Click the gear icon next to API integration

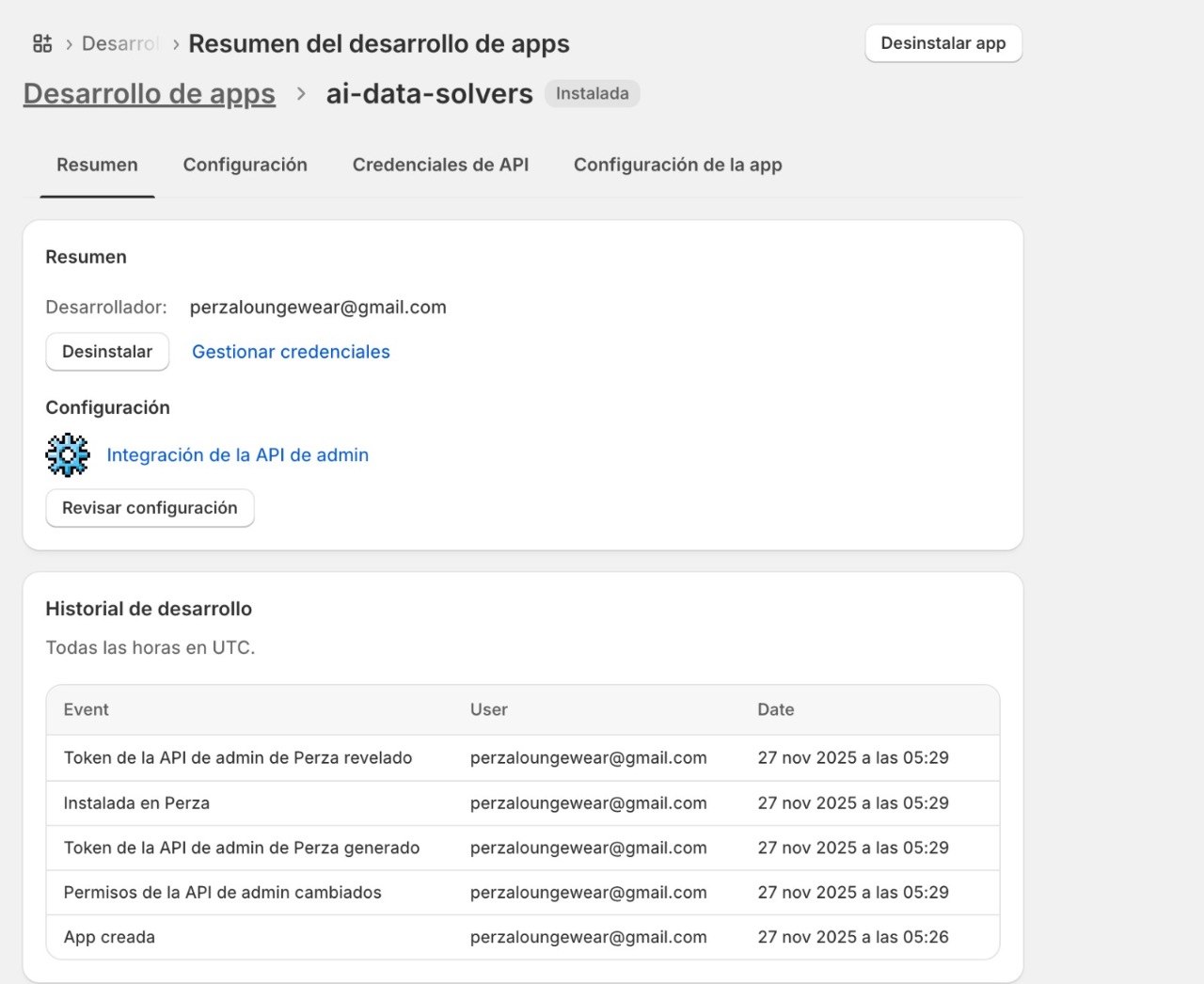66,454
